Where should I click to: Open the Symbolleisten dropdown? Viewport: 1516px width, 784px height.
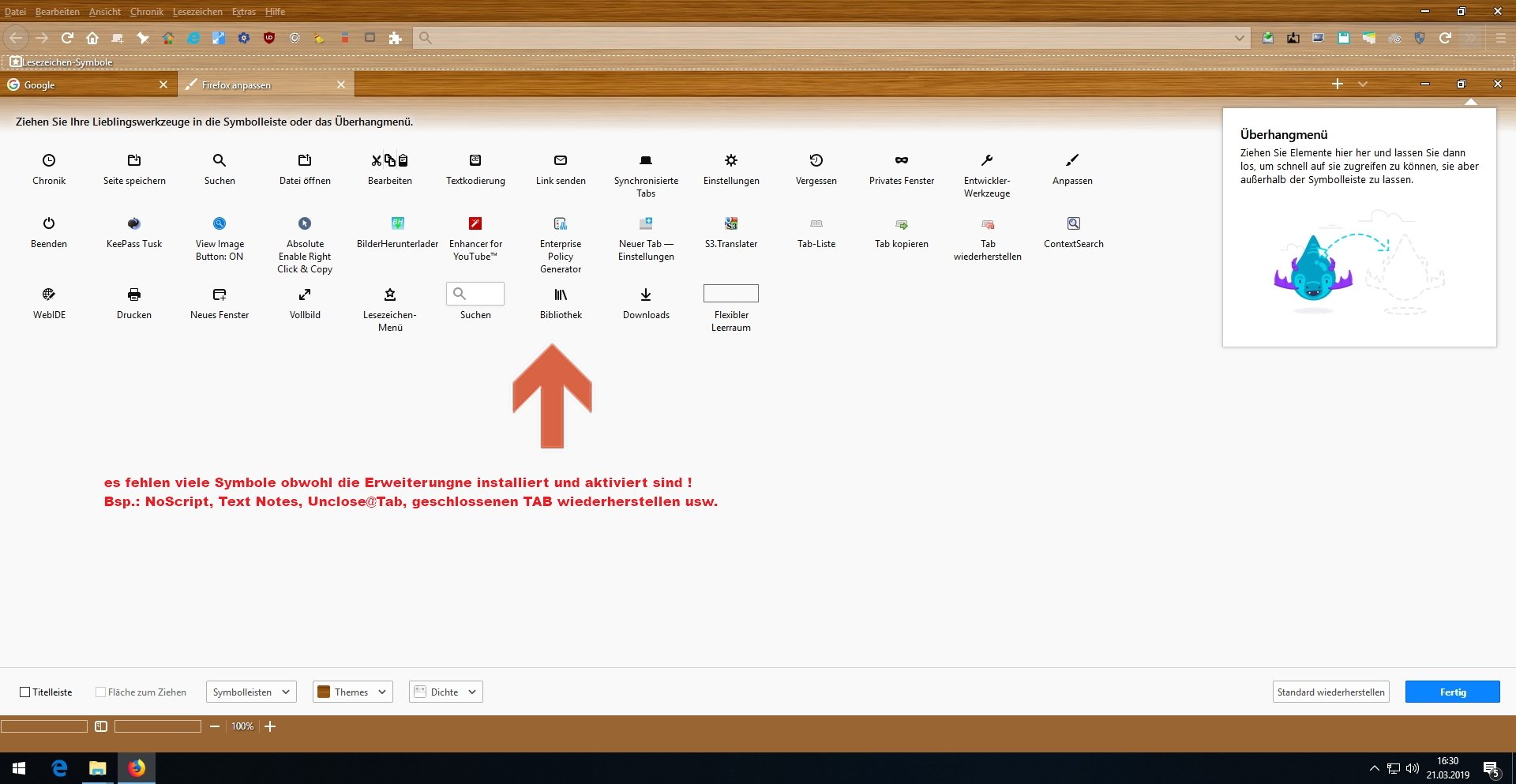click(251, 692)
